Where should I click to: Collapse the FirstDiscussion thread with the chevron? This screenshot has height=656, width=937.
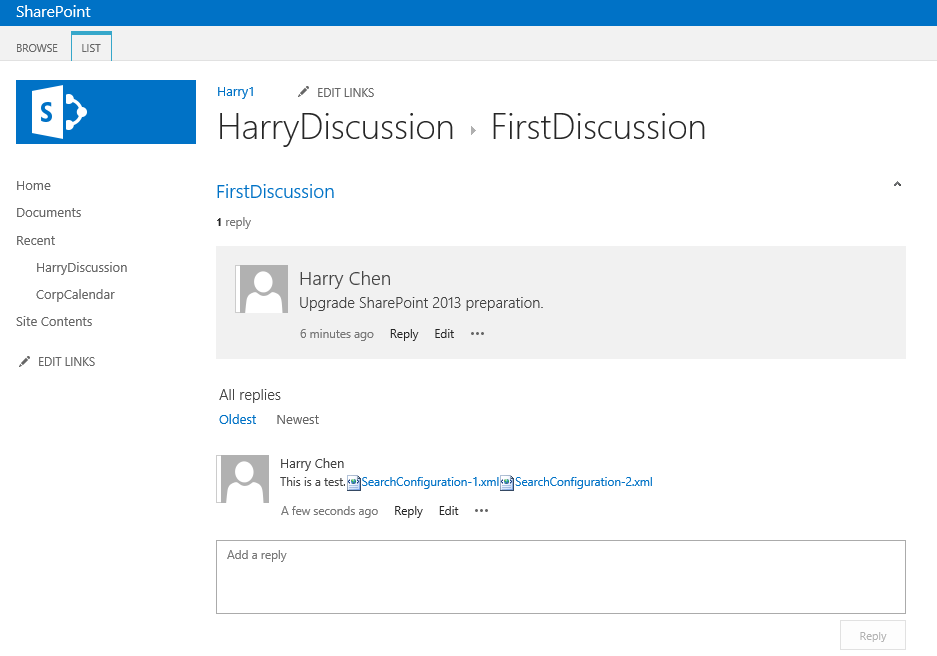(x=897, y=184)
